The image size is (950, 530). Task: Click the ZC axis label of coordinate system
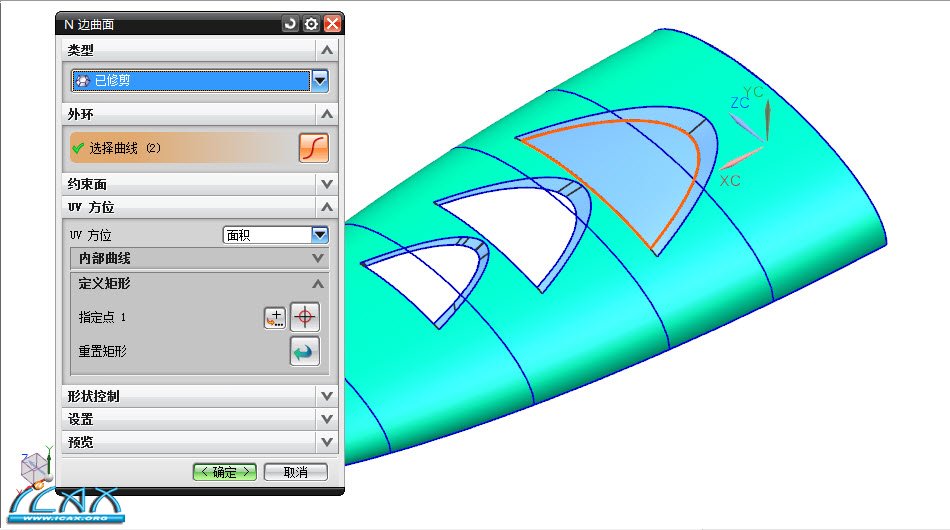(739, 103)
